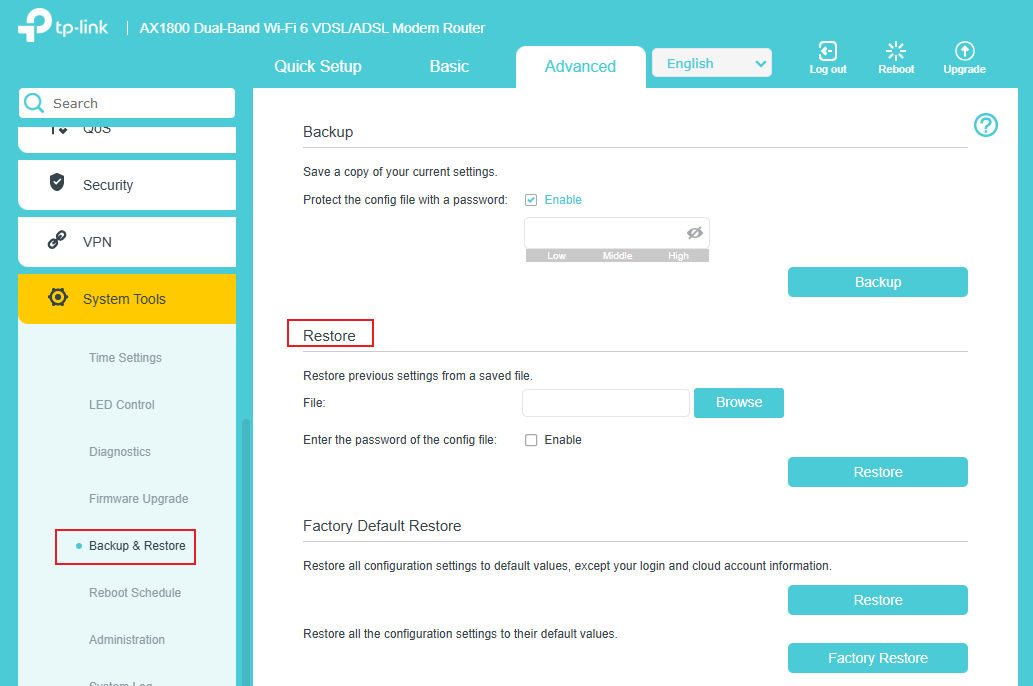
Task: Enable password protection for the config file
Action: (531, 199)
